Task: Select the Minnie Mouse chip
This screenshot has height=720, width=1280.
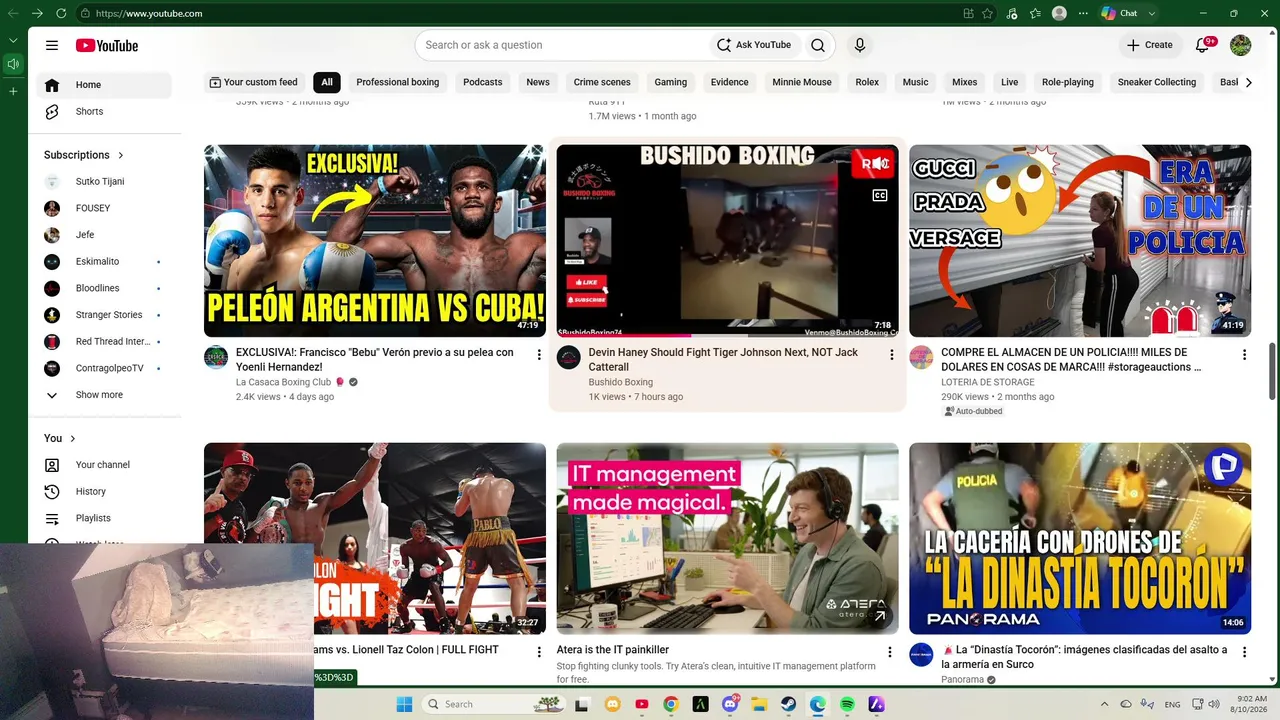Action: click(802, 82)
